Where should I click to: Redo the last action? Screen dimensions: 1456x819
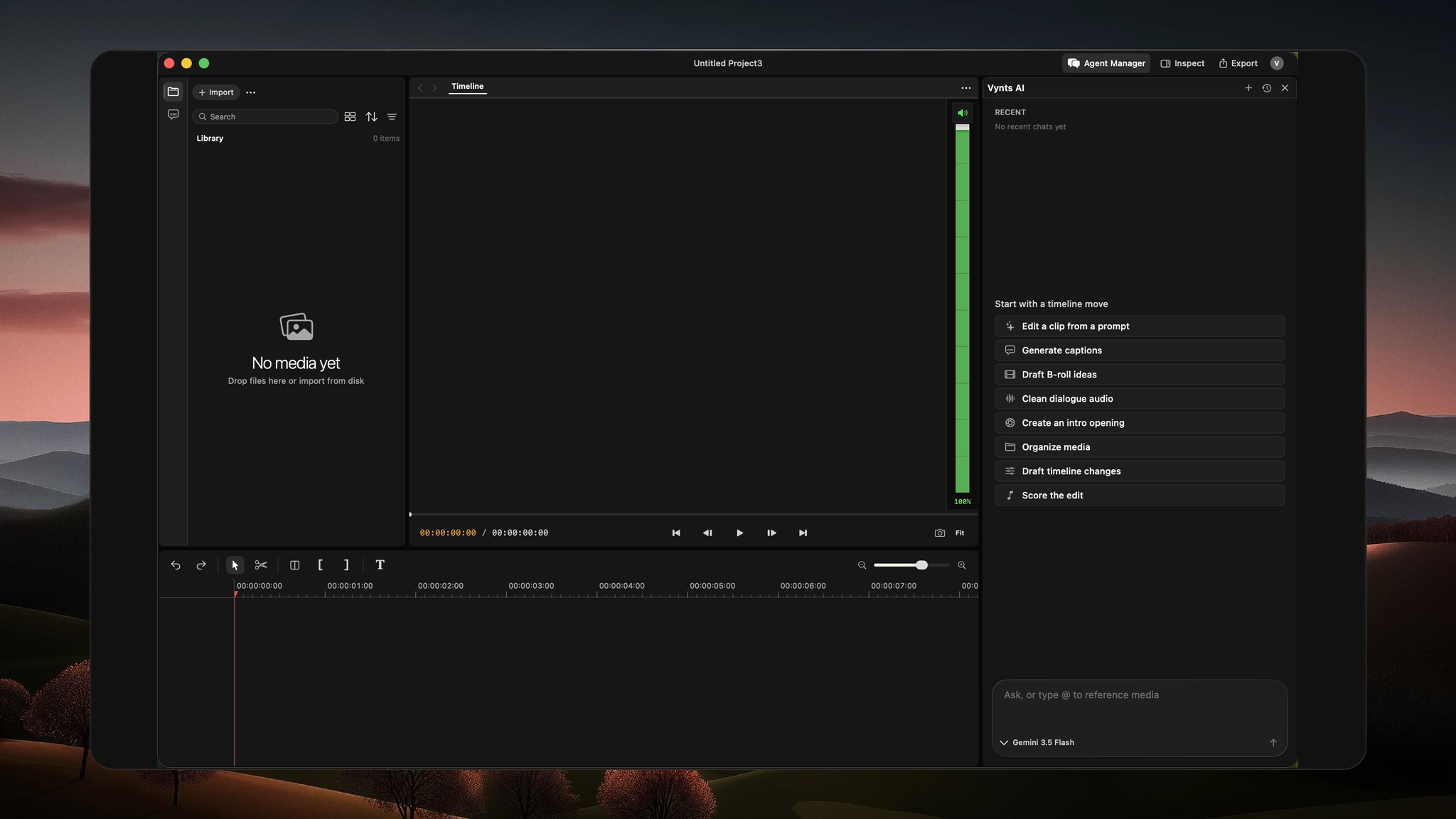201,565
